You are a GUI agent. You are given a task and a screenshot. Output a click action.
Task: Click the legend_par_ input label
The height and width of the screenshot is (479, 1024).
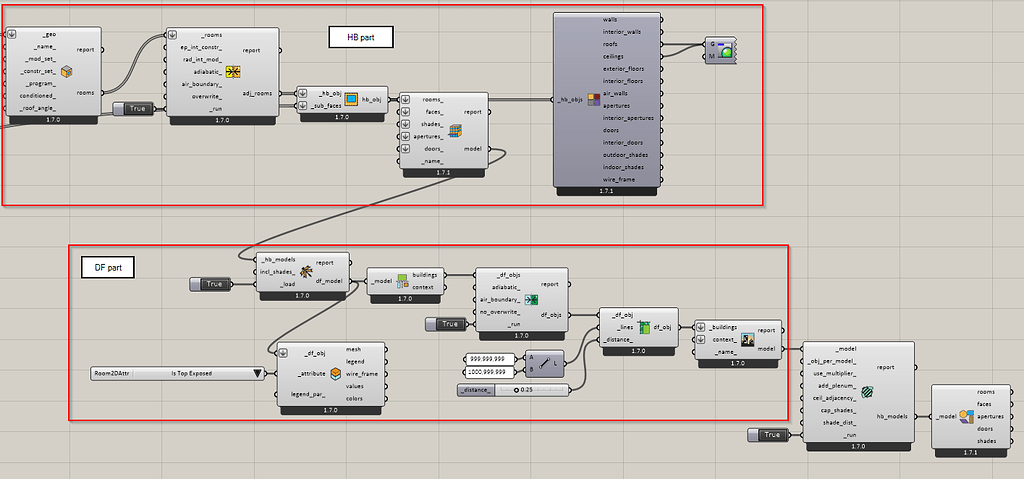click(x=307, y=394)
